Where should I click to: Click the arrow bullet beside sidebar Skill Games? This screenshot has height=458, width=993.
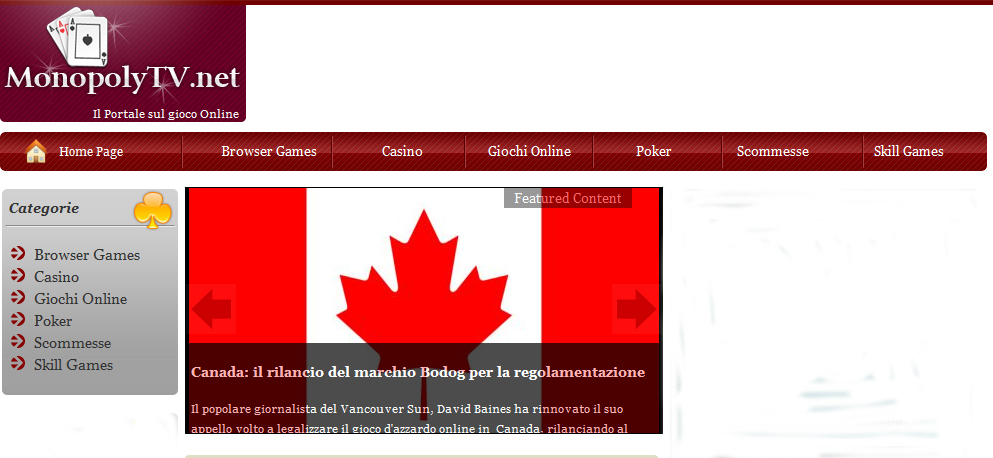(x=18, y=364)
